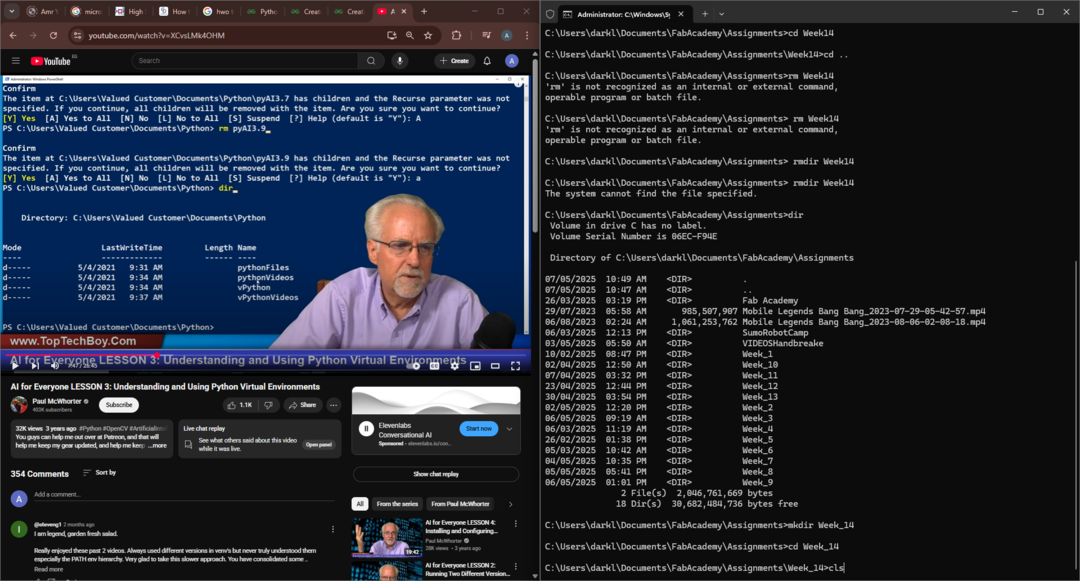Screen dimensions: 1080x581
Task: Select From Paul McWhorter chip
Action: pyautogui.click(x=460, y=504)
